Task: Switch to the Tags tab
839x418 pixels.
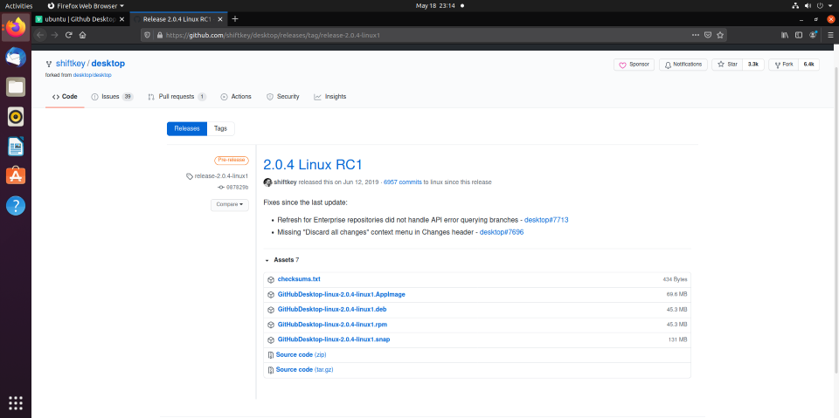Action: coord(220,128)
